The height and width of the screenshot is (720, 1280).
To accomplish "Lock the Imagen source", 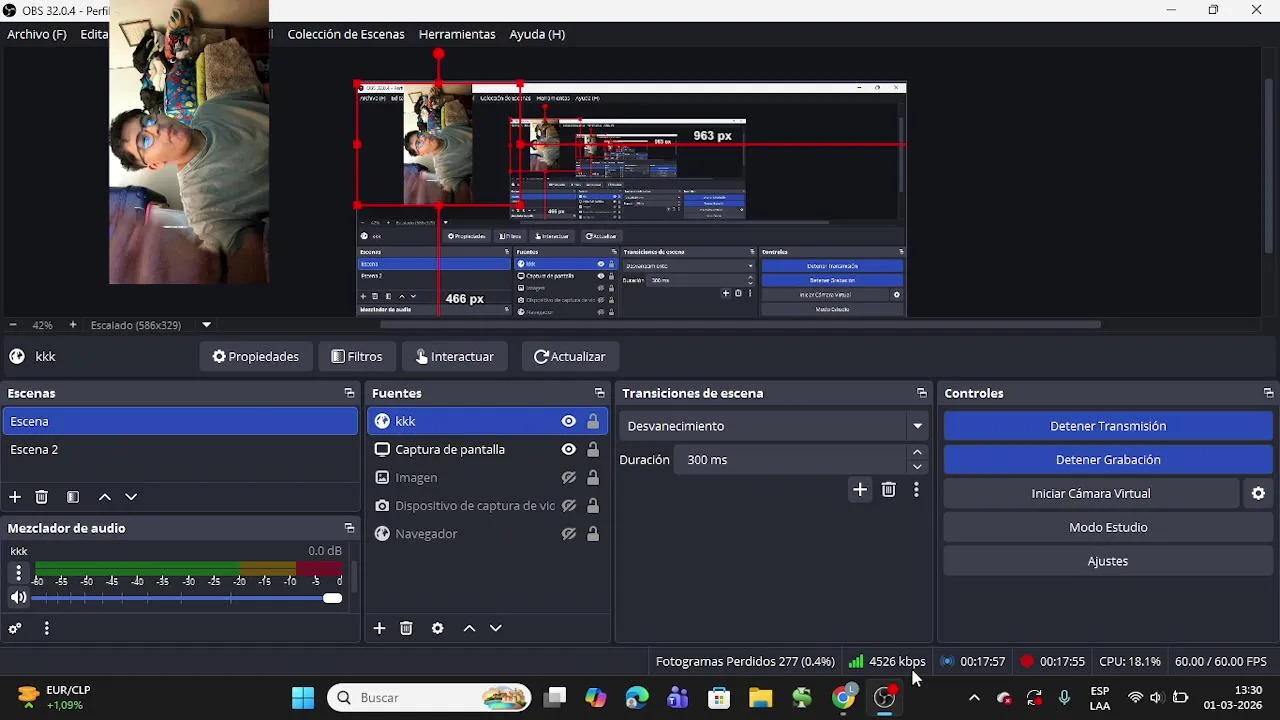I will click(593, 478).
